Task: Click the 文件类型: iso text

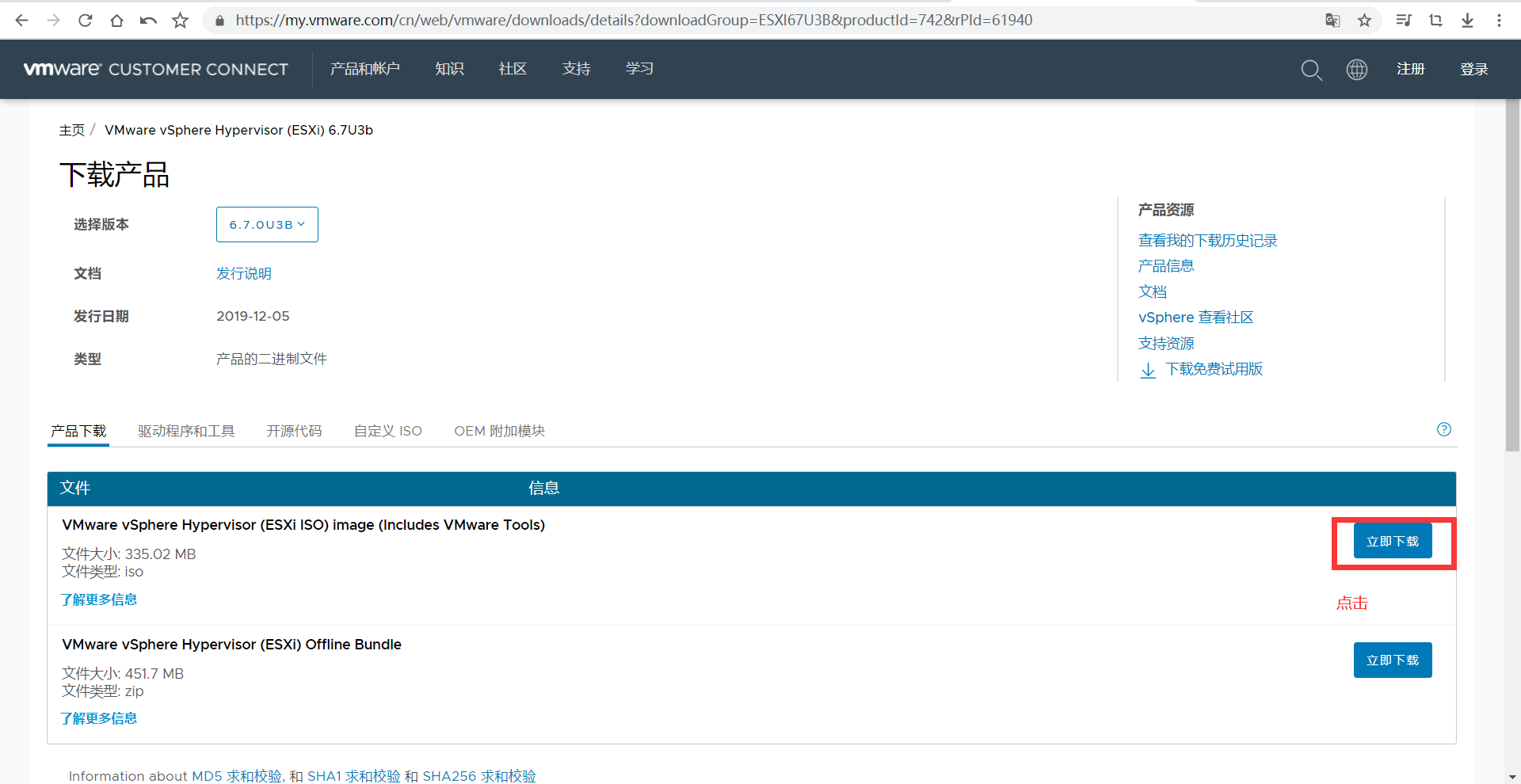Action: coord(103,572)
